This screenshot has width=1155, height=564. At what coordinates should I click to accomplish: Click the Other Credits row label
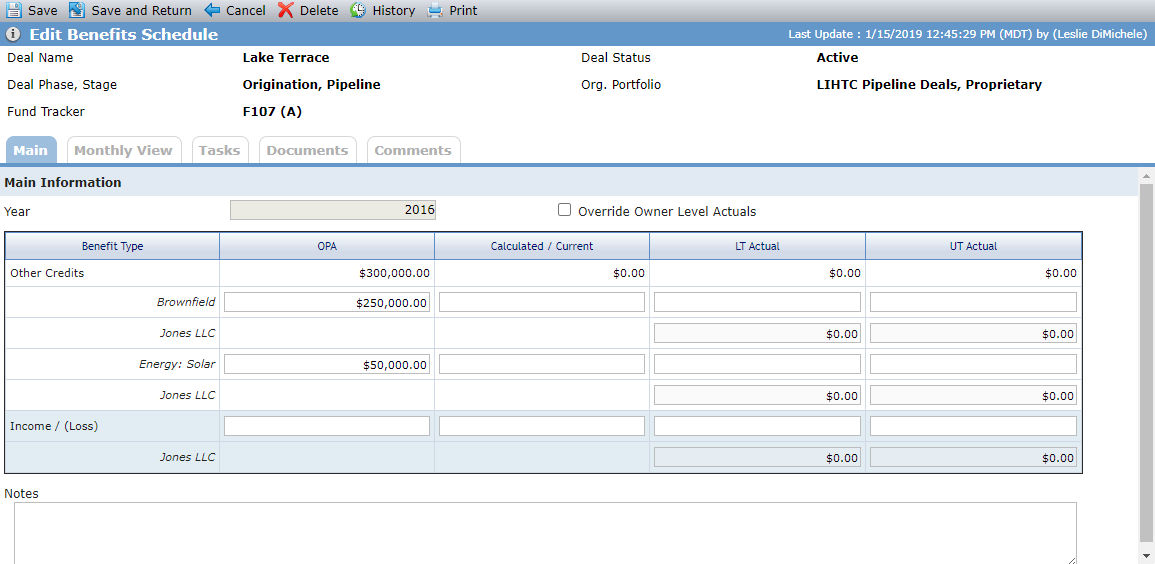47,273
